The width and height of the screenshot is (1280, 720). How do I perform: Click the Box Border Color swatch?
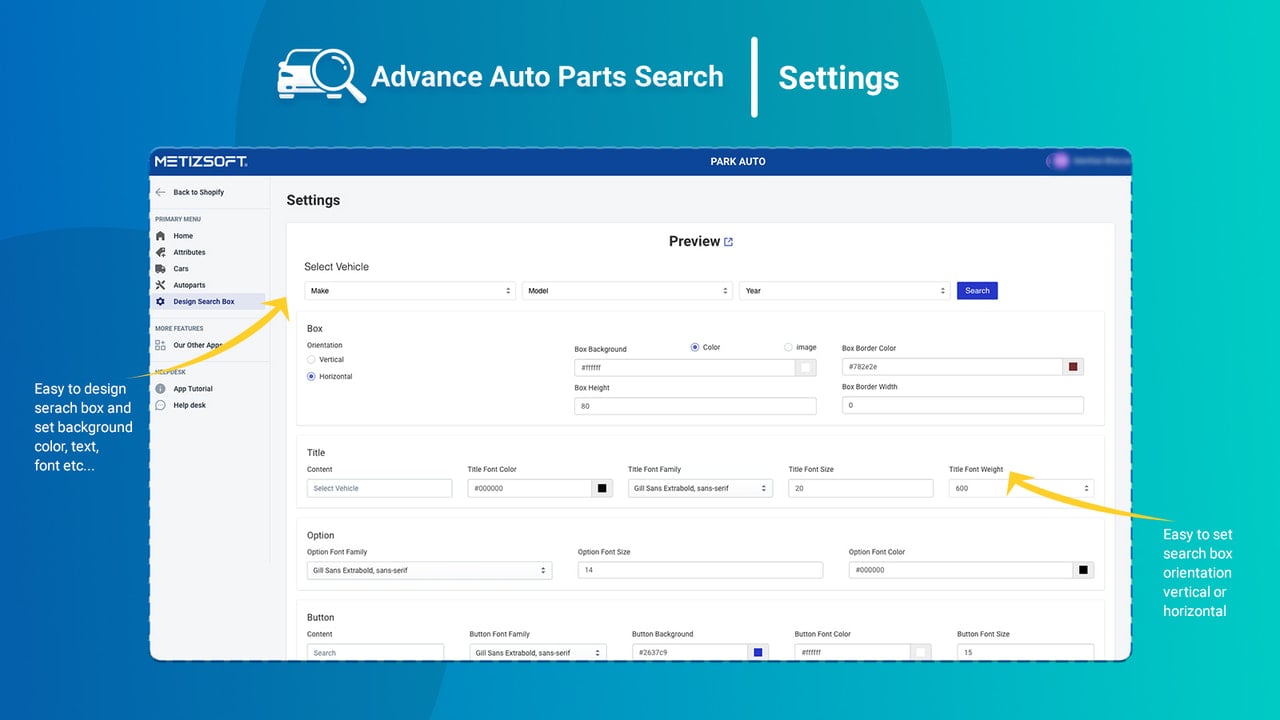(1073, 367)
